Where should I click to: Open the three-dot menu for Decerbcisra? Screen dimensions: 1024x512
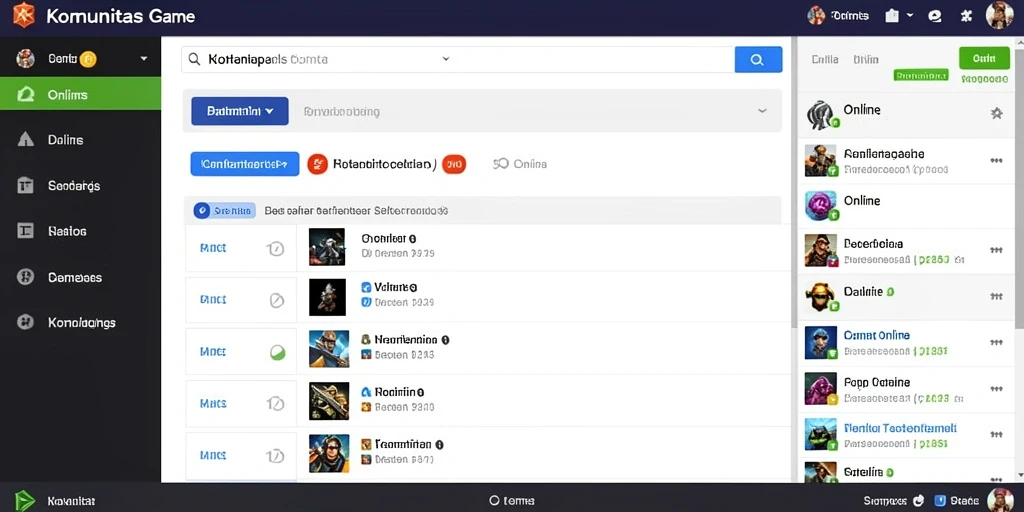point(996,249)
